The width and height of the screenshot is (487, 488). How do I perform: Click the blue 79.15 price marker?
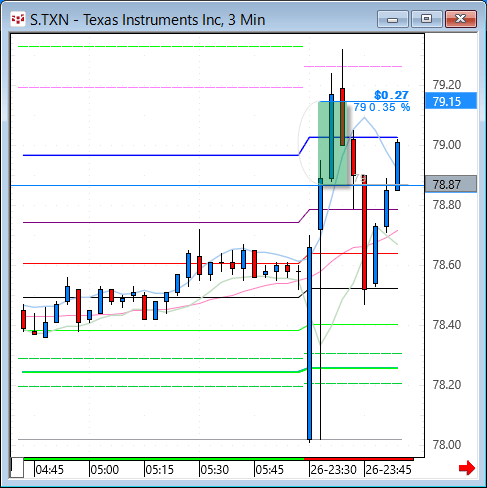(x=451, y=101)
